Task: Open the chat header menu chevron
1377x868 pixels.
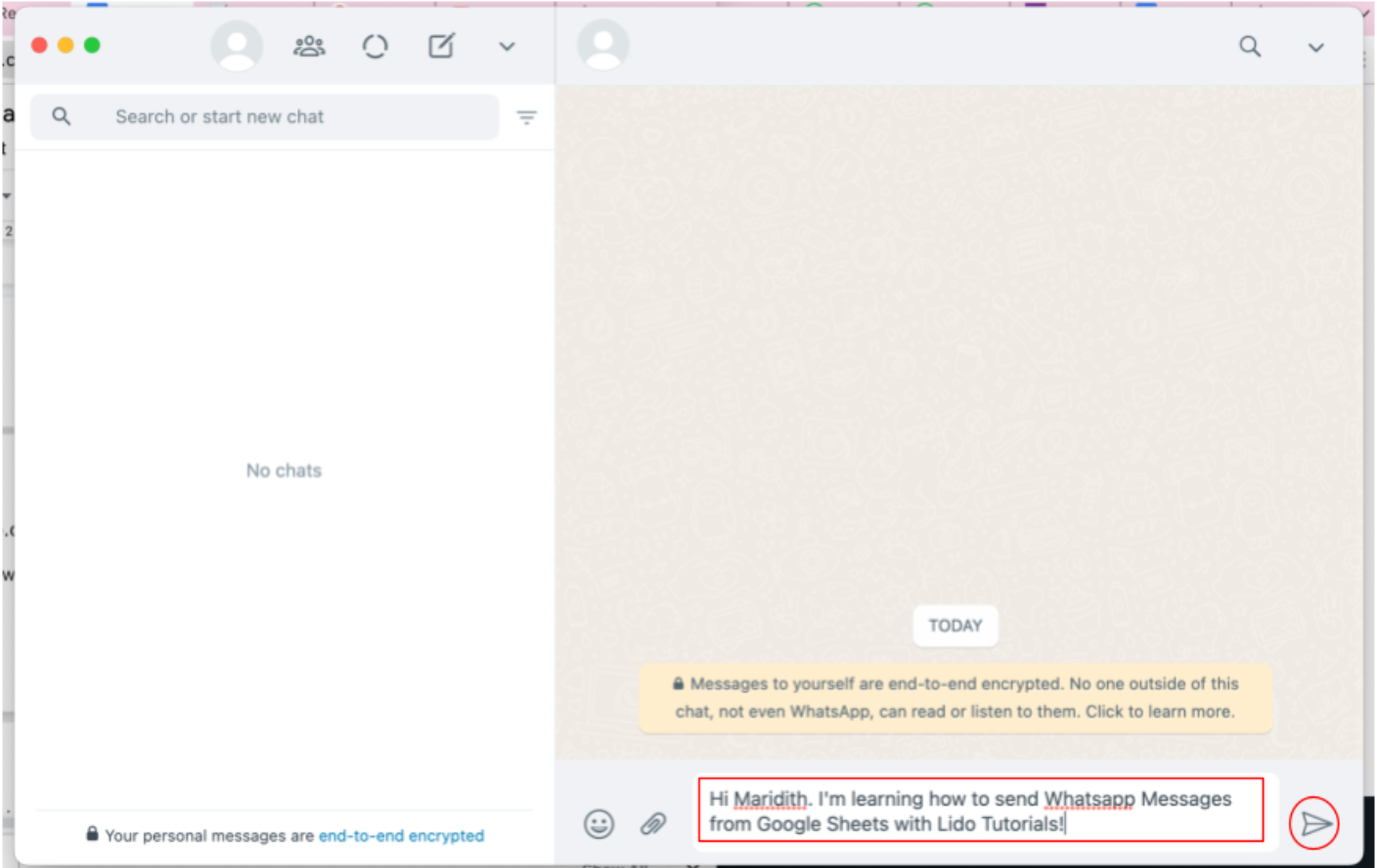Action: point(1316,47)
